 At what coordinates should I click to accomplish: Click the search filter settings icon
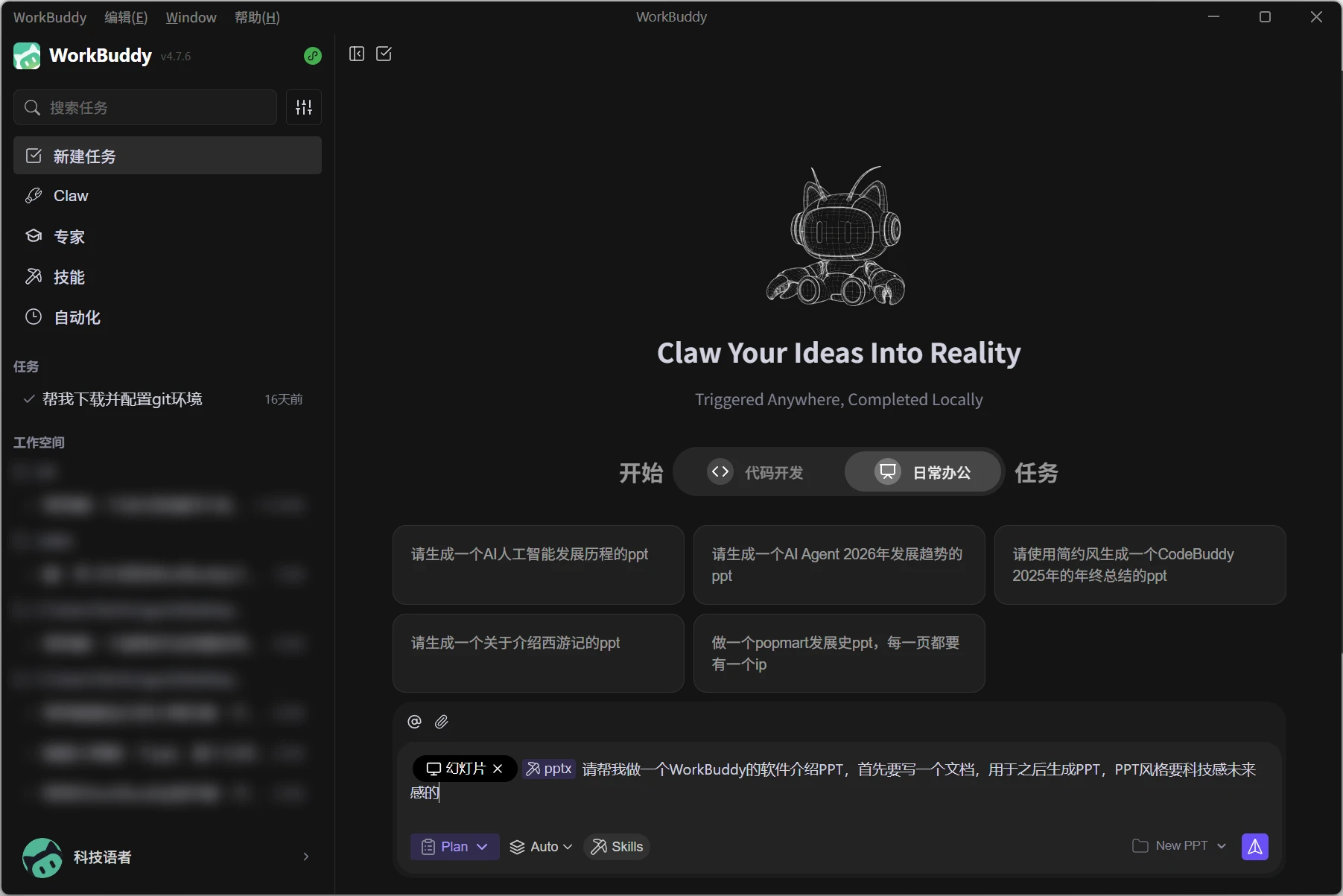tap(304, 107)
